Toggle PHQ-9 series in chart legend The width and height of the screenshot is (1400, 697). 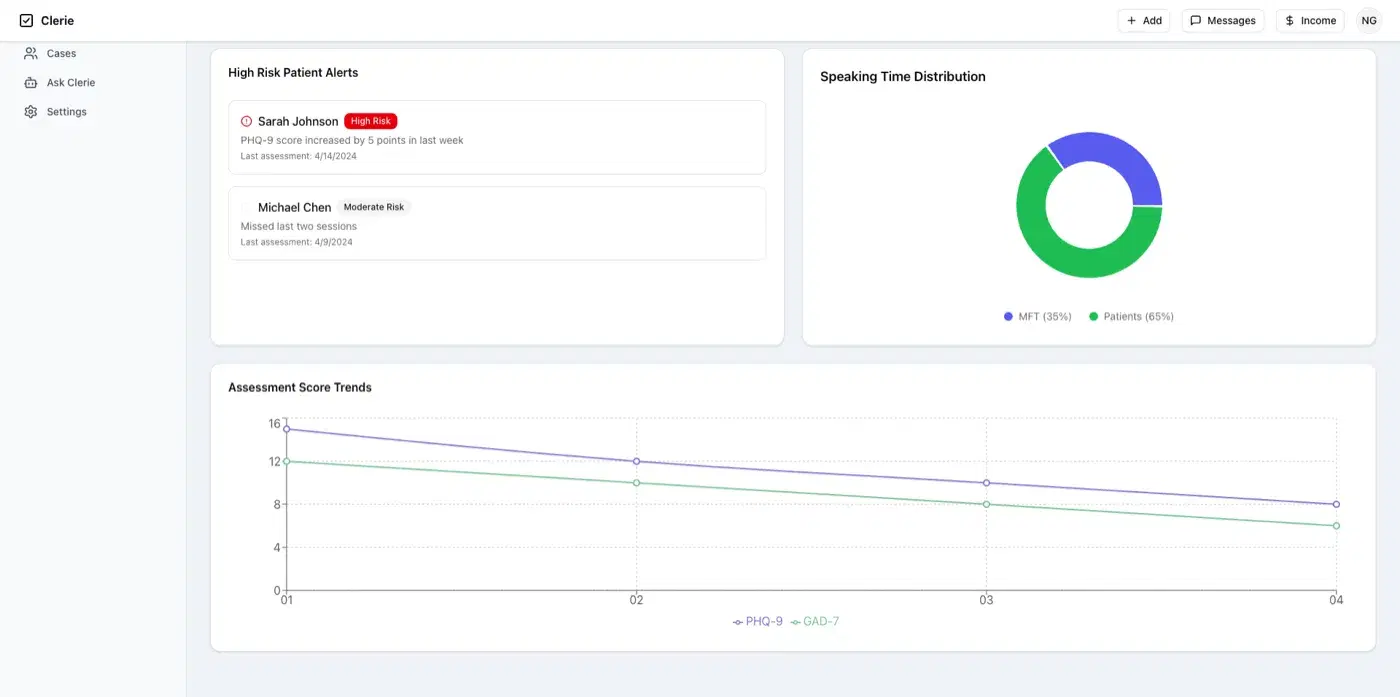pos(758,621)
